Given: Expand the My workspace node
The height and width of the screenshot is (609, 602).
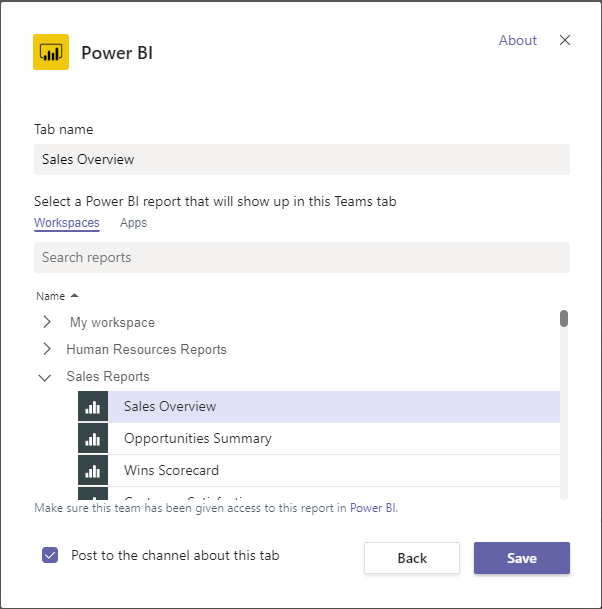Looking at the screenshot, I should click(x=47, y=322).
